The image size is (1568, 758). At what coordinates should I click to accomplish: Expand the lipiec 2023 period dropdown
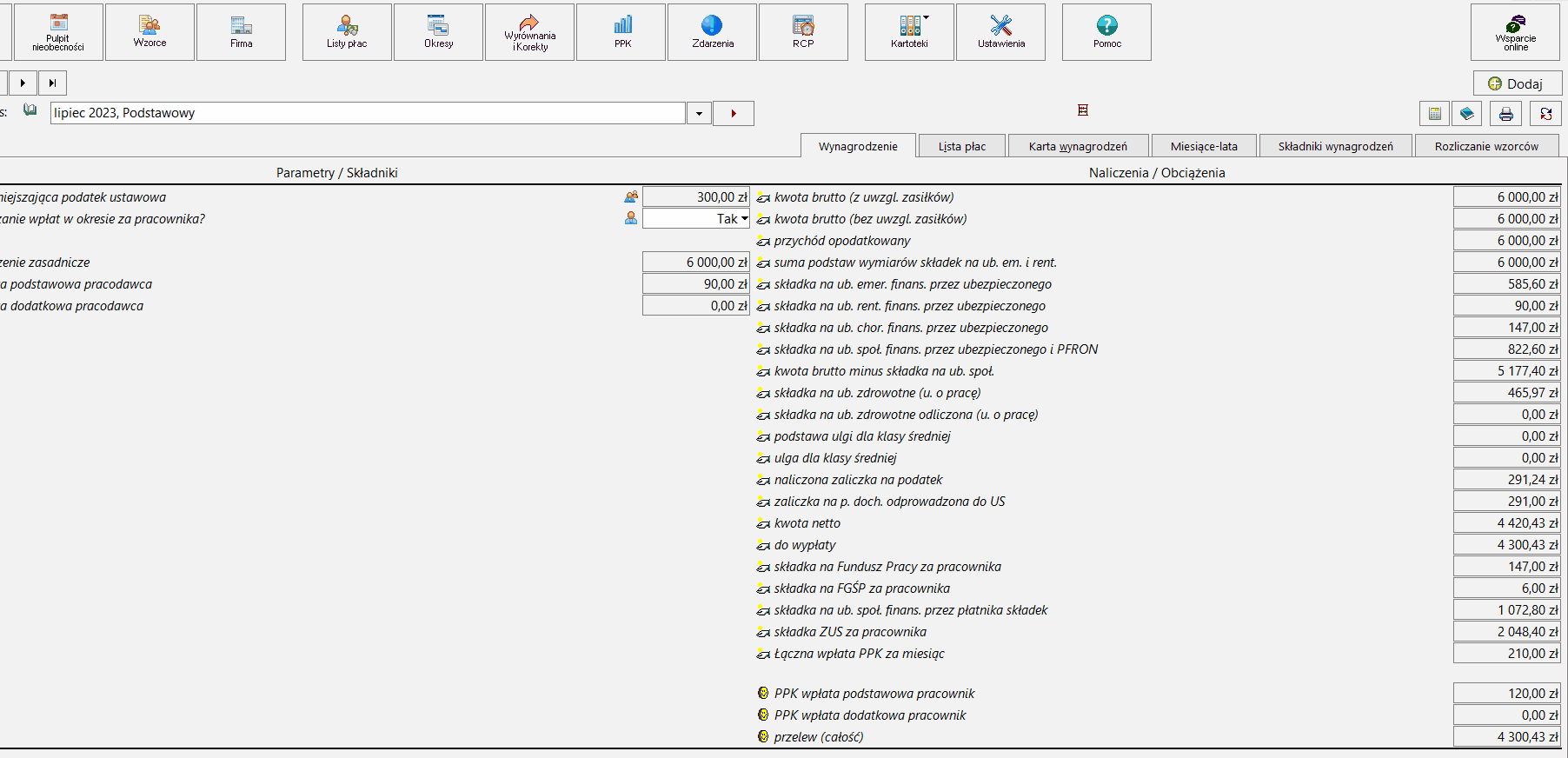click(699, 113)
